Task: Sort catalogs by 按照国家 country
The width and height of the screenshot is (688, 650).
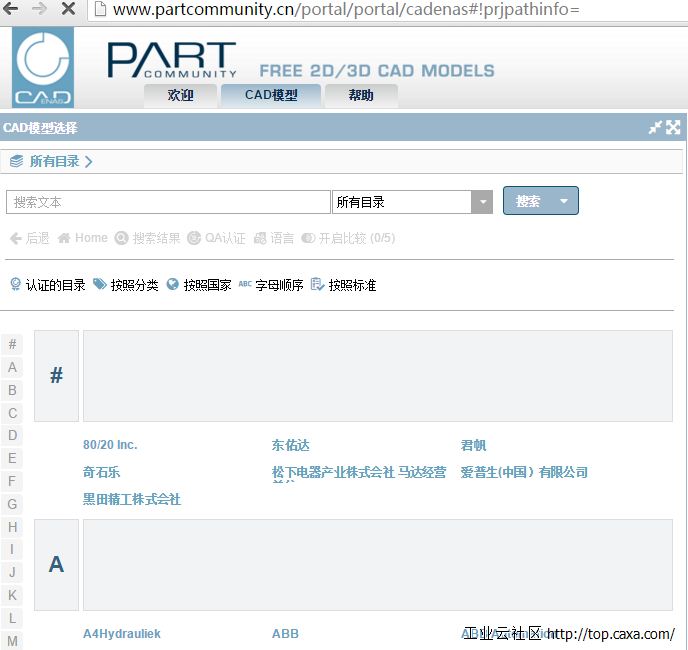Action: coord(199,285)
